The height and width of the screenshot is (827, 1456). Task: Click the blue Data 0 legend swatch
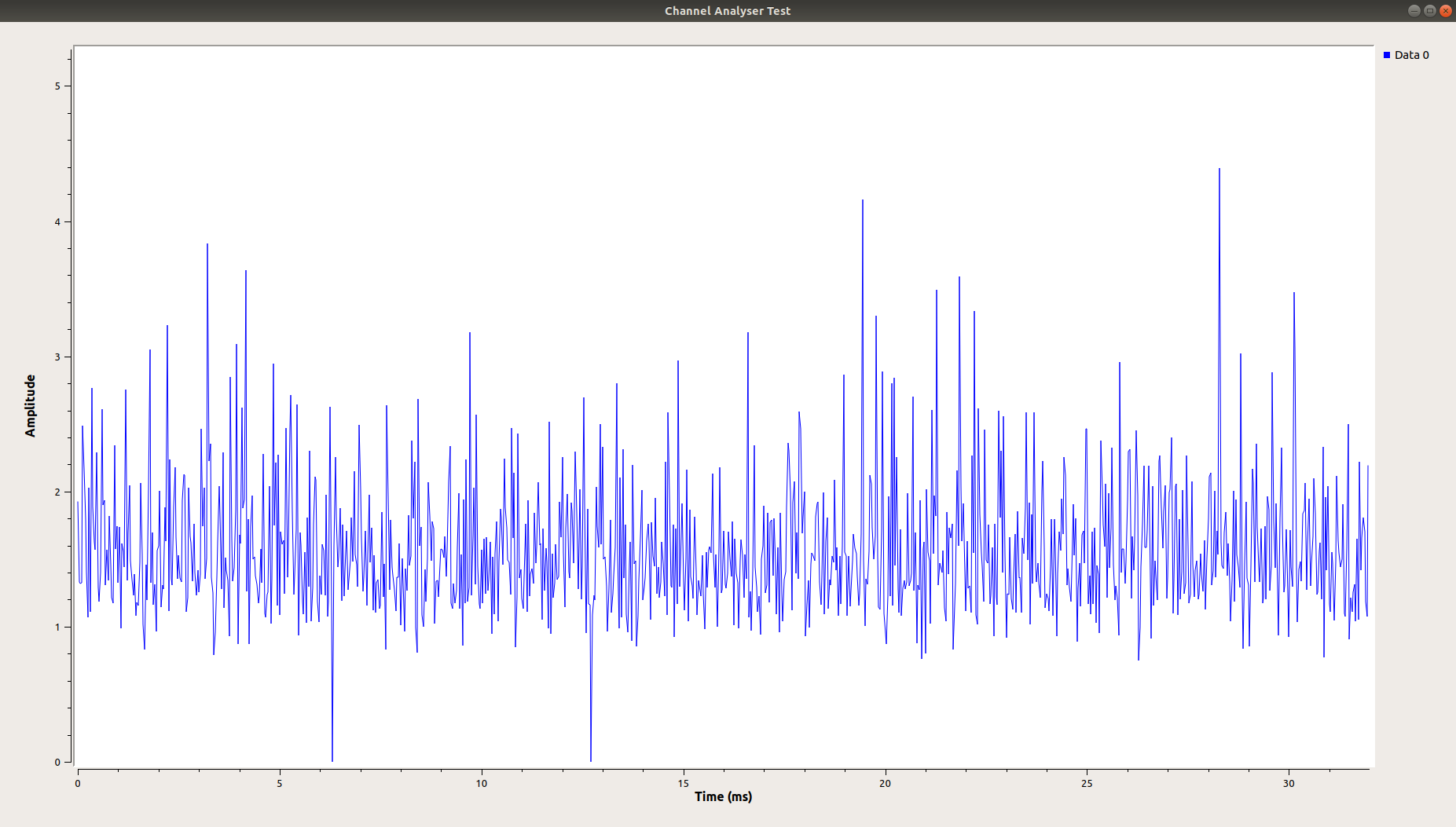[1387, 55]
